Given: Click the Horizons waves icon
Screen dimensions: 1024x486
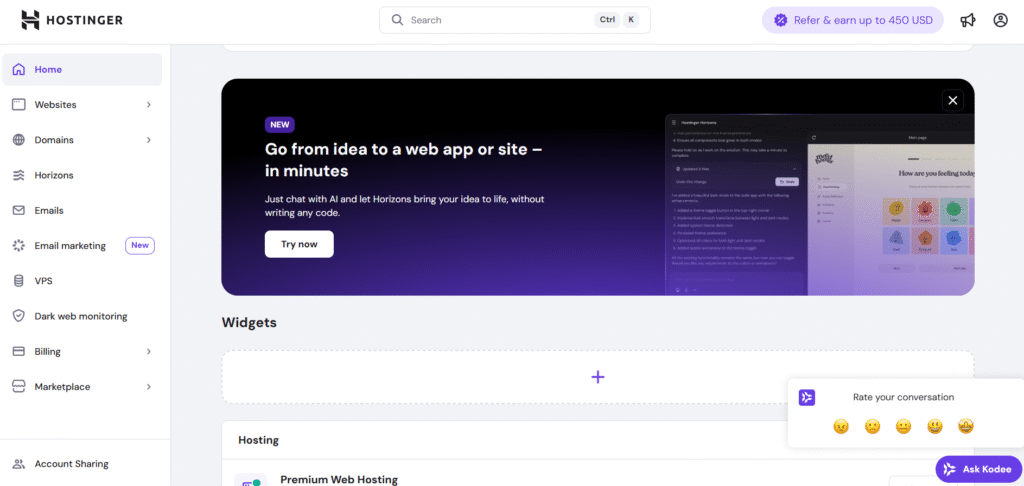Looking at the screenshot, I should click(x=19, y=175).
